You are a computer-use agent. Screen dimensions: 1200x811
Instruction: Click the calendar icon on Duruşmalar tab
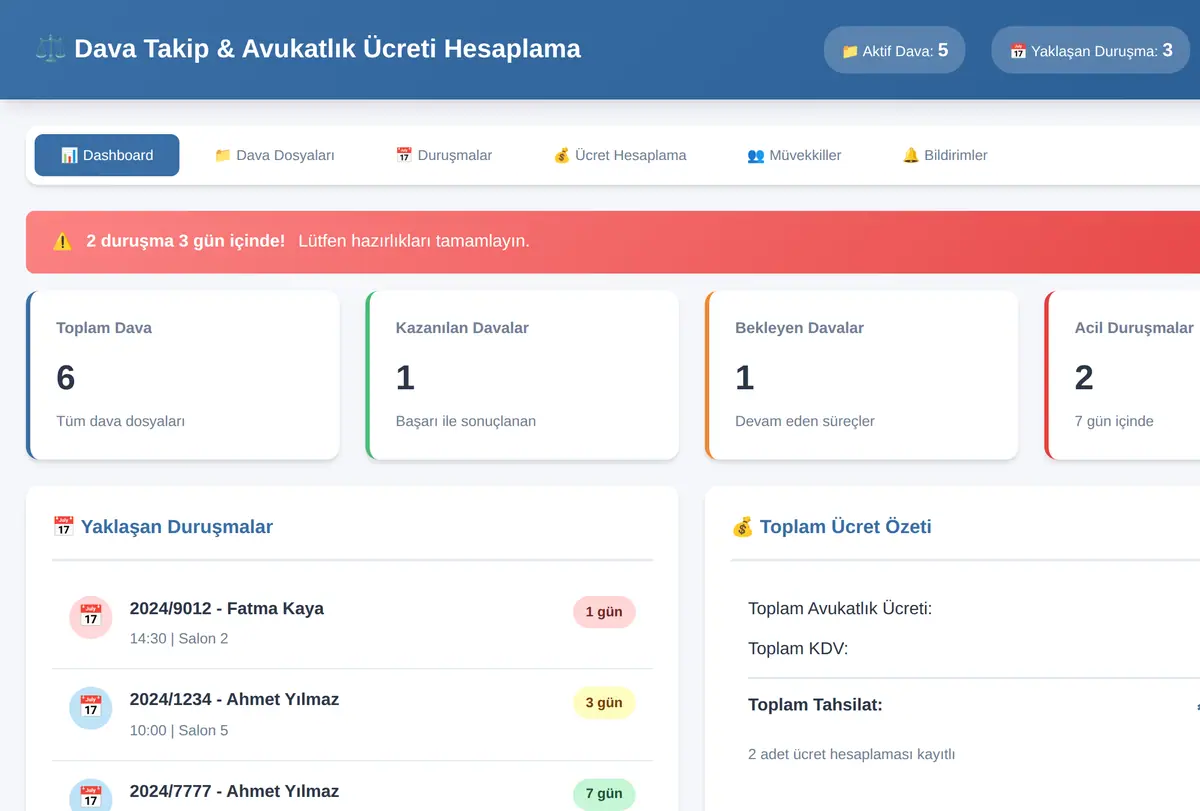click(404, 155)
